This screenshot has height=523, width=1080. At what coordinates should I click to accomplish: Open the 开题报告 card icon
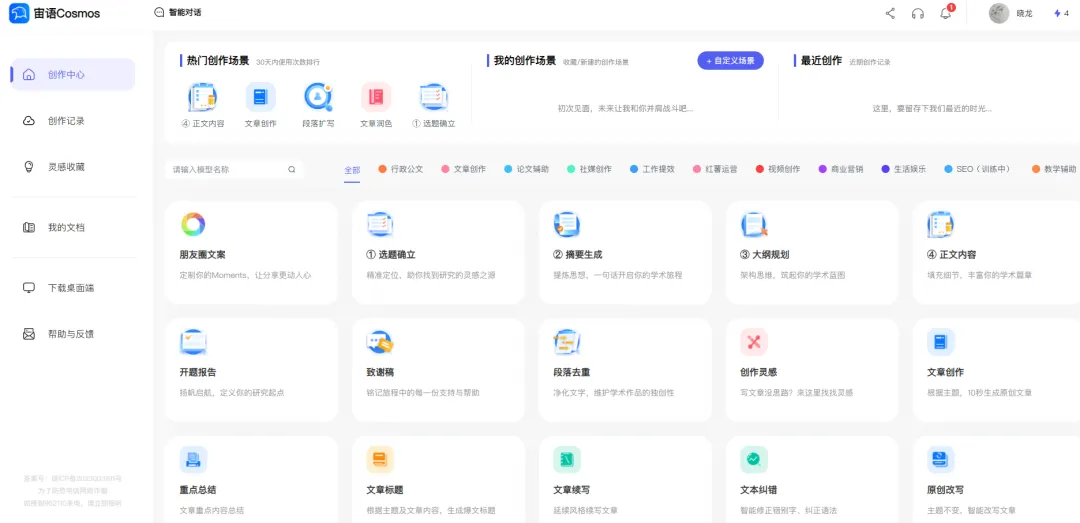[193, 342]
